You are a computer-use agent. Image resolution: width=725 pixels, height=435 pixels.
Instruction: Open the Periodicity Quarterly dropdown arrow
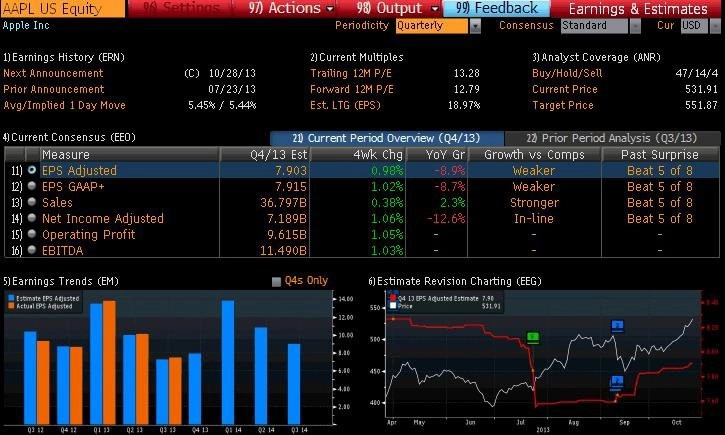click(475, 26)
